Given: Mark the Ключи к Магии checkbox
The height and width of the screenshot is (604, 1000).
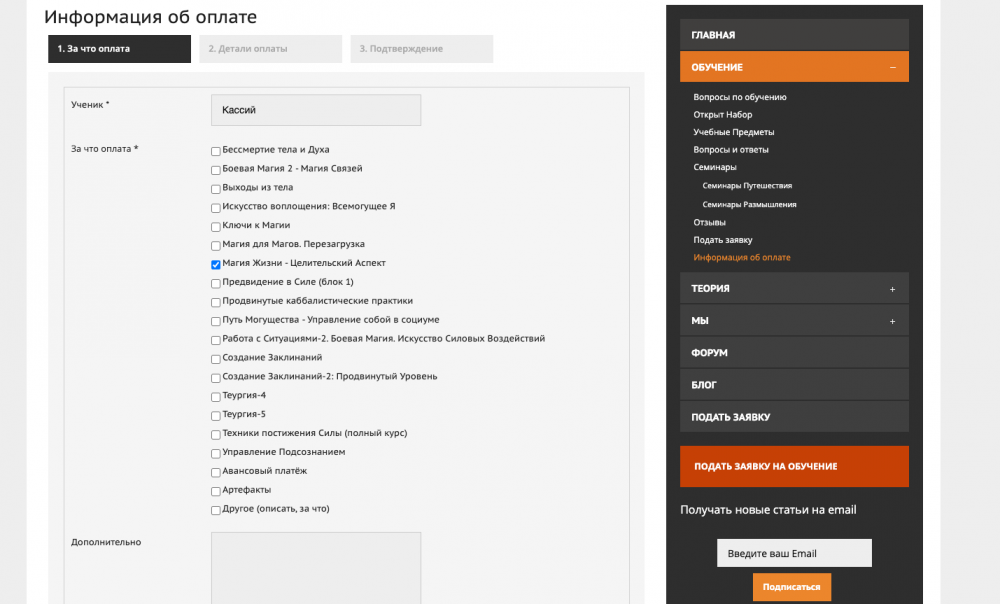Looking at the screenshot, I should [x=216, y=227].
